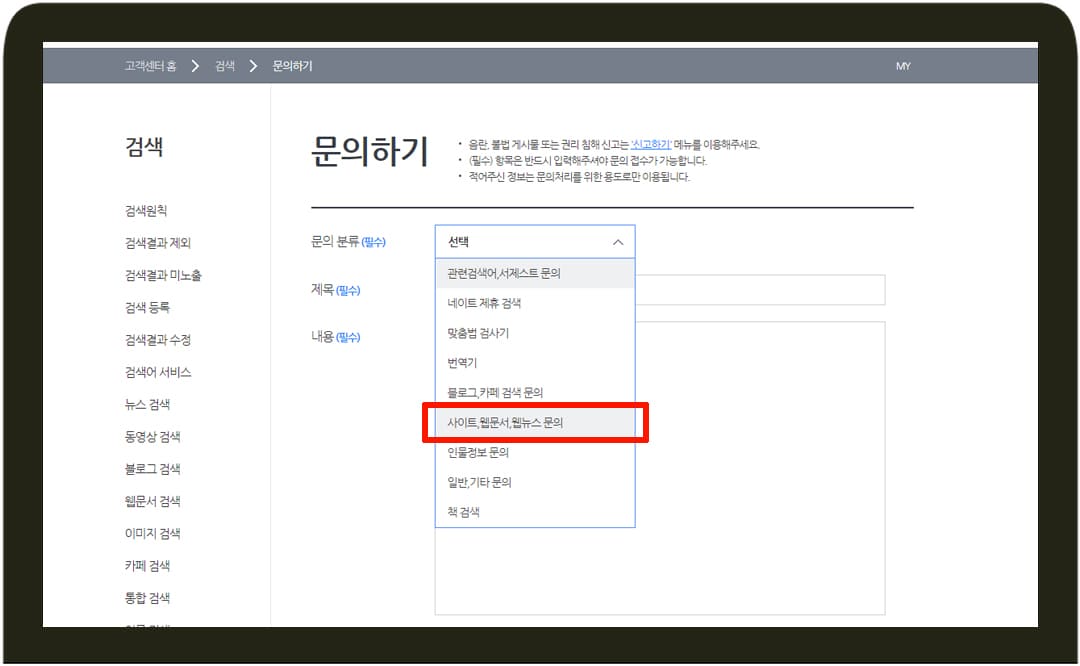Open the 신고하기 link in the notice
Viewport: 1080px width, 666px height.
coord(651,143)
